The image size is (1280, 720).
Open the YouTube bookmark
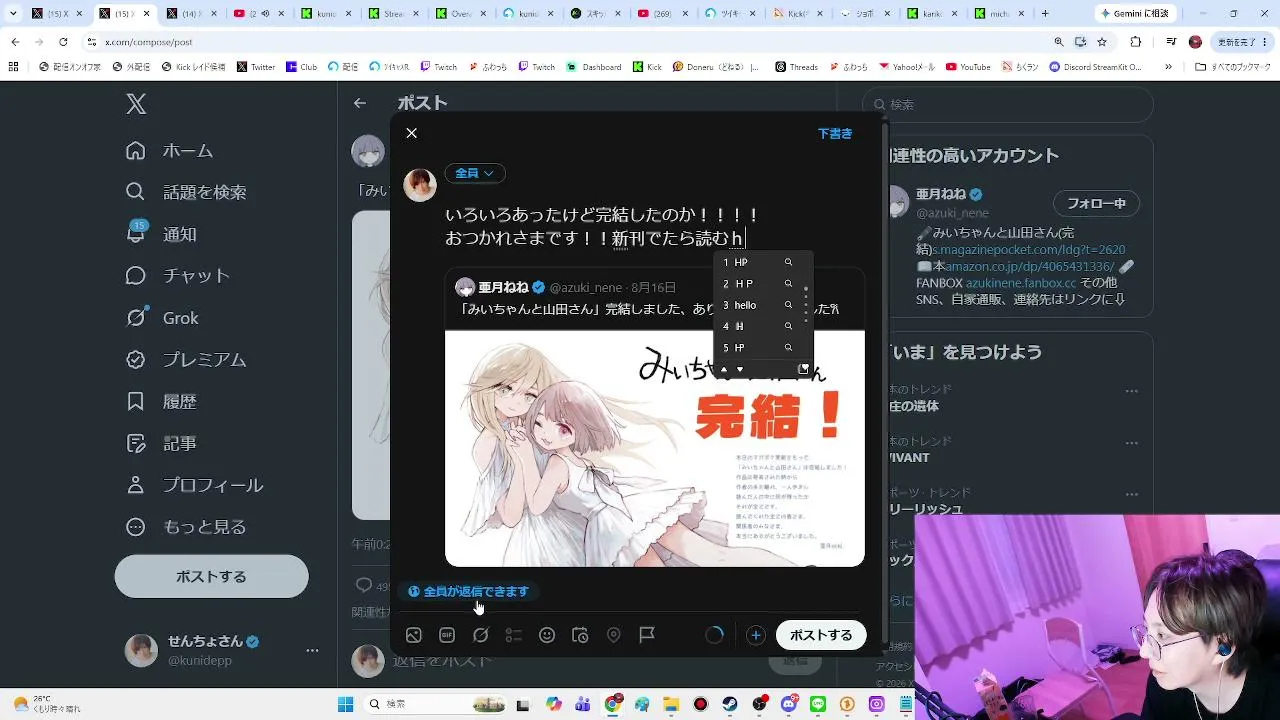(x=968, y=67)
